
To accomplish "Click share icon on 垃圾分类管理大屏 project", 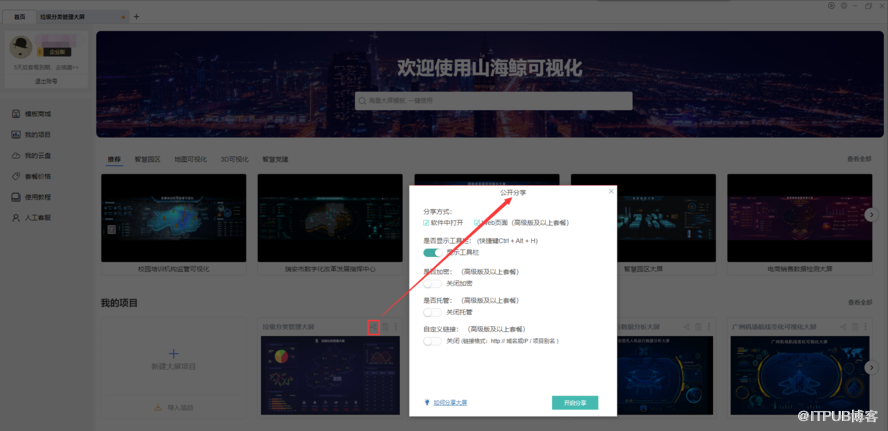I will [x=373, y=327].
